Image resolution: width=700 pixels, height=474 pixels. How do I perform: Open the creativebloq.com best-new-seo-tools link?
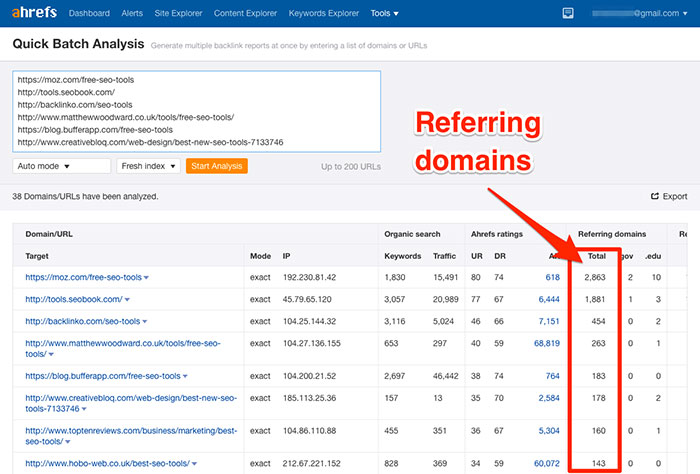[x=131, y=403]
